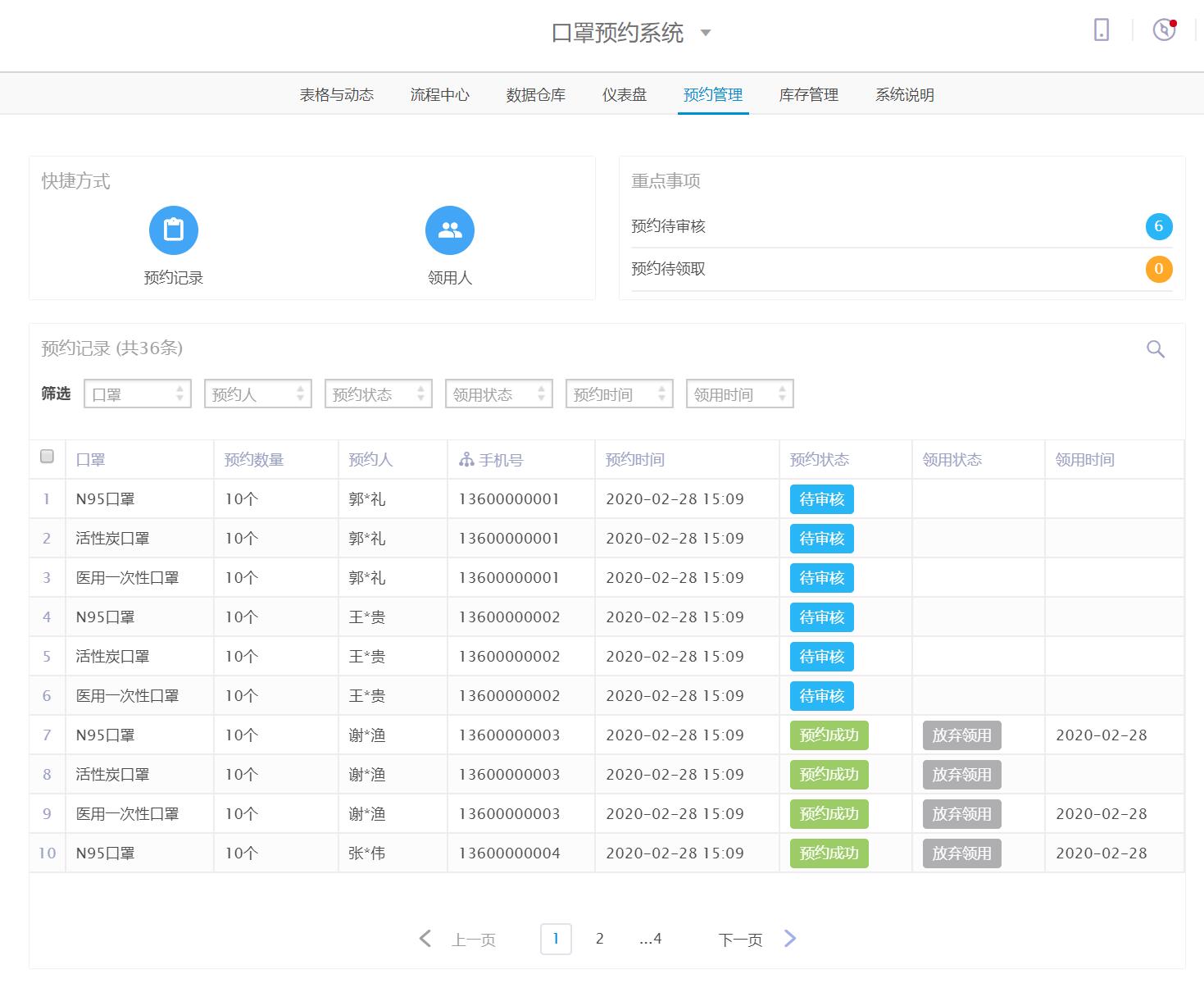Jump to last page …4
1204x983 pixels.
tap(651, 939)
